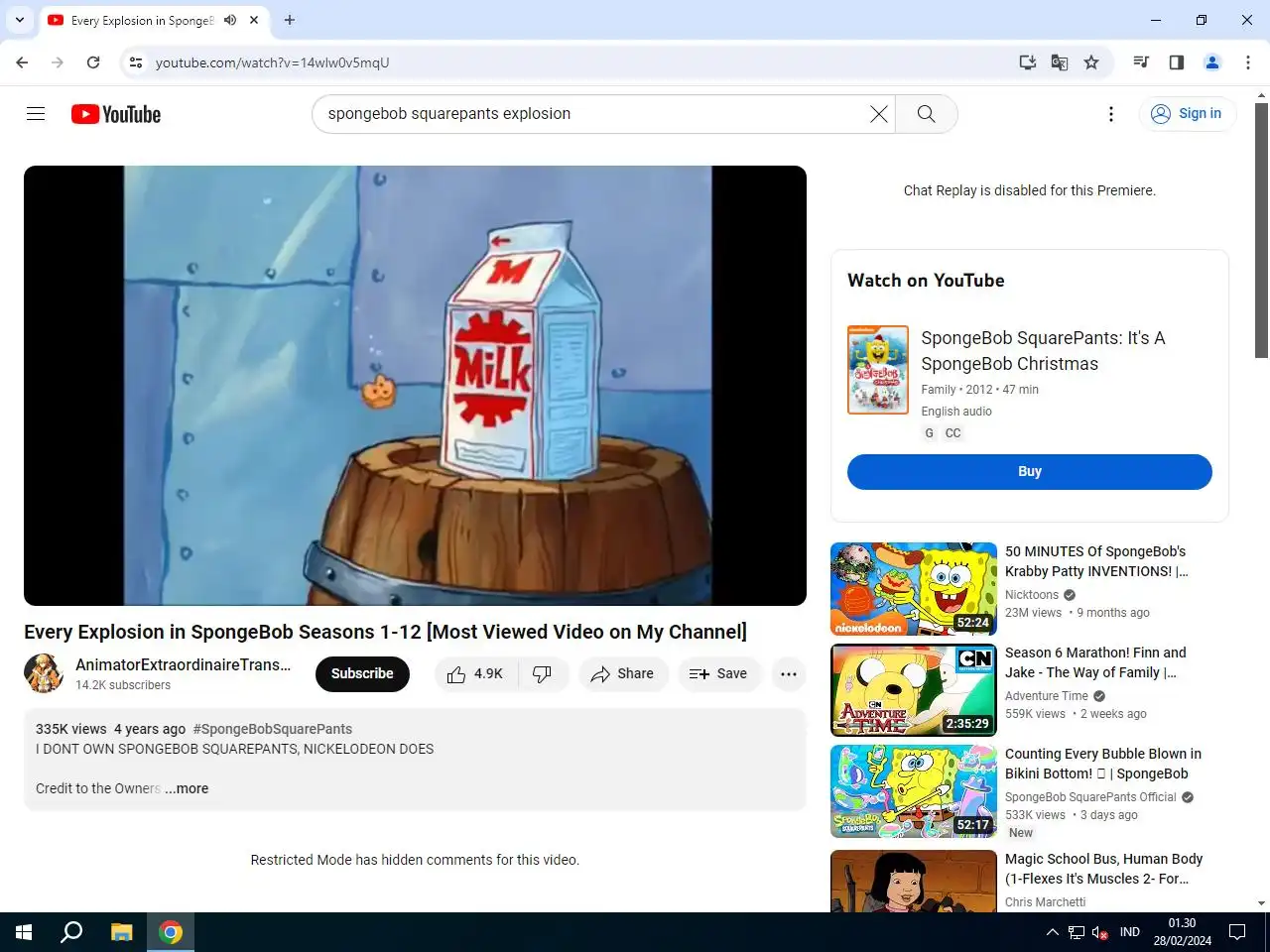
Task: Open the Windows Start menu
Action: [24, 932]
